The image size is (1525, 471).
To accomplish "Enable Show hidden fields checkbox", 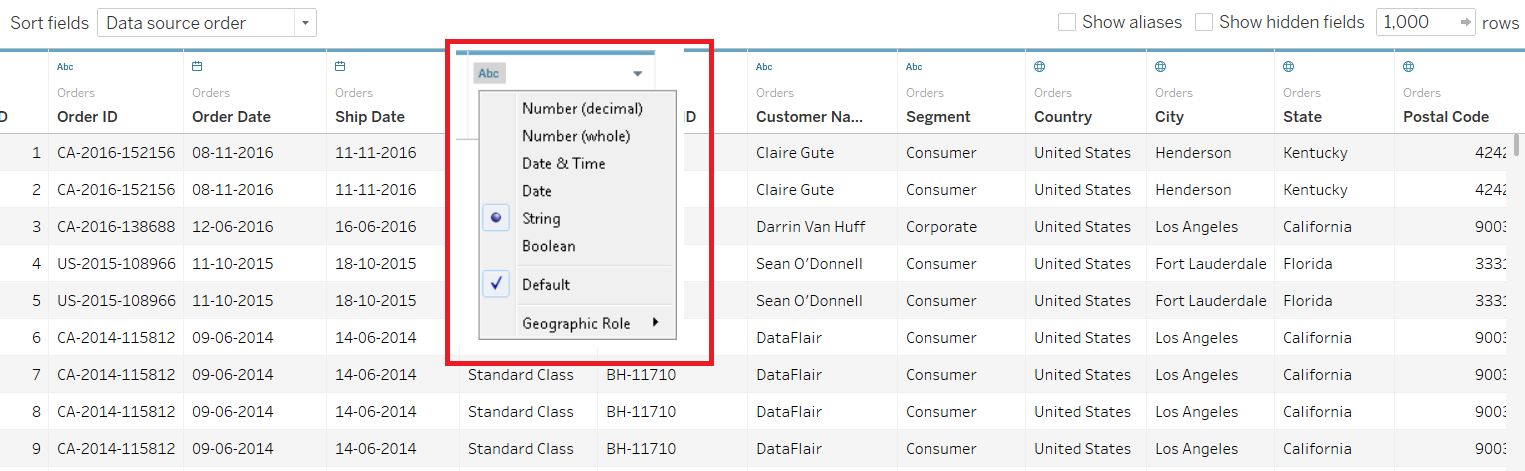I will [x=1204, y=22].
